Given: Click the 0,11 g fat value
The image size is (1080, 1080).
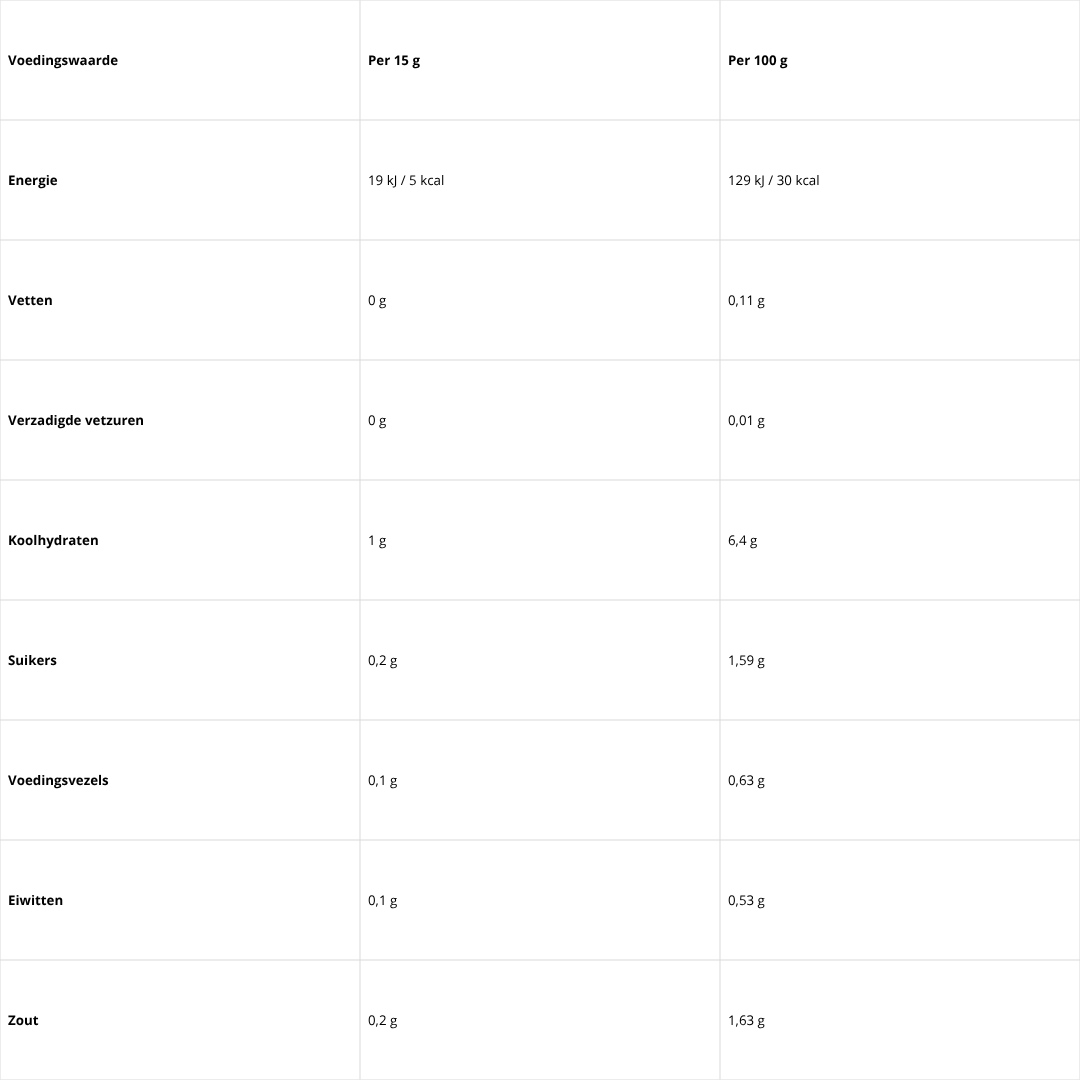Looking at the screenshot, I should [x=746, y=301].
